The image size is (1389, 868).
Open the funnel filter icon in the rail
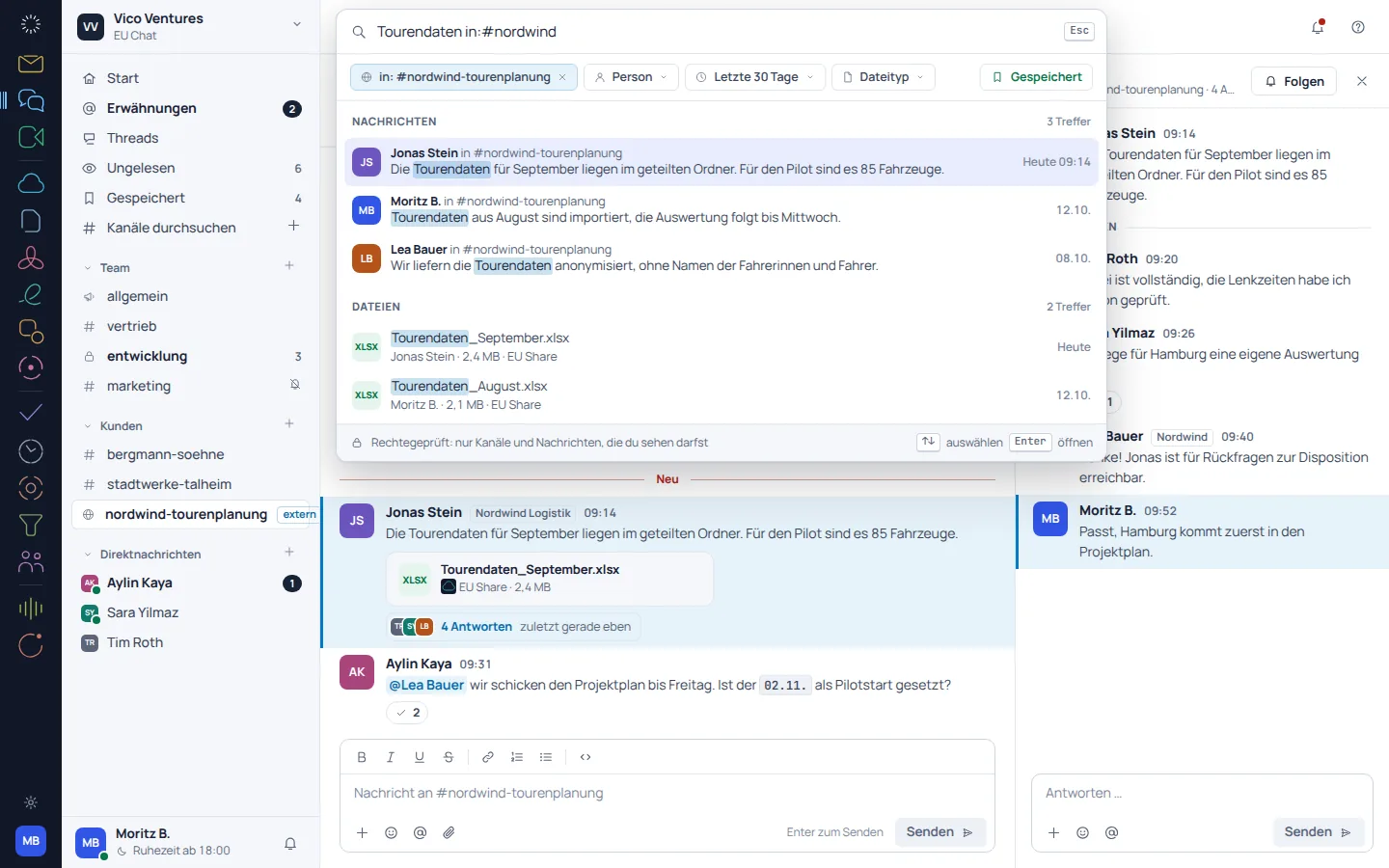[x=31, y=525]
